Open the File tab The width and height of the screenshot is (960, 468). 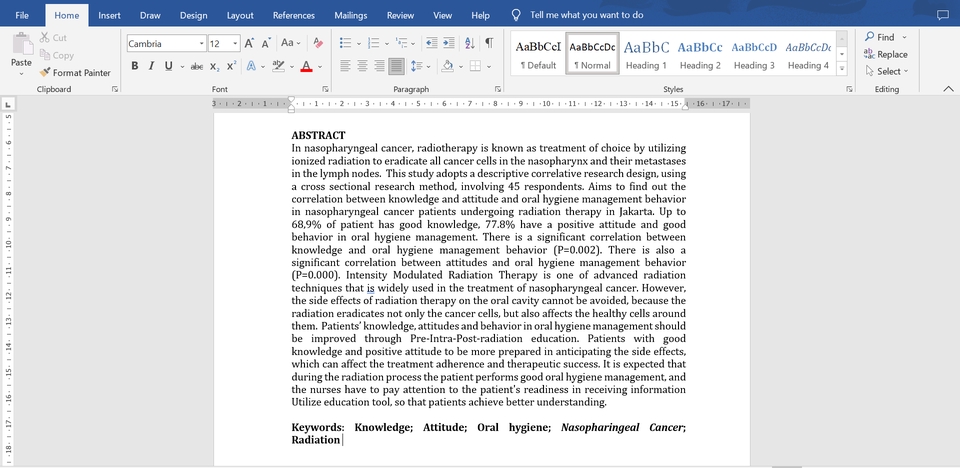[22, 15]
